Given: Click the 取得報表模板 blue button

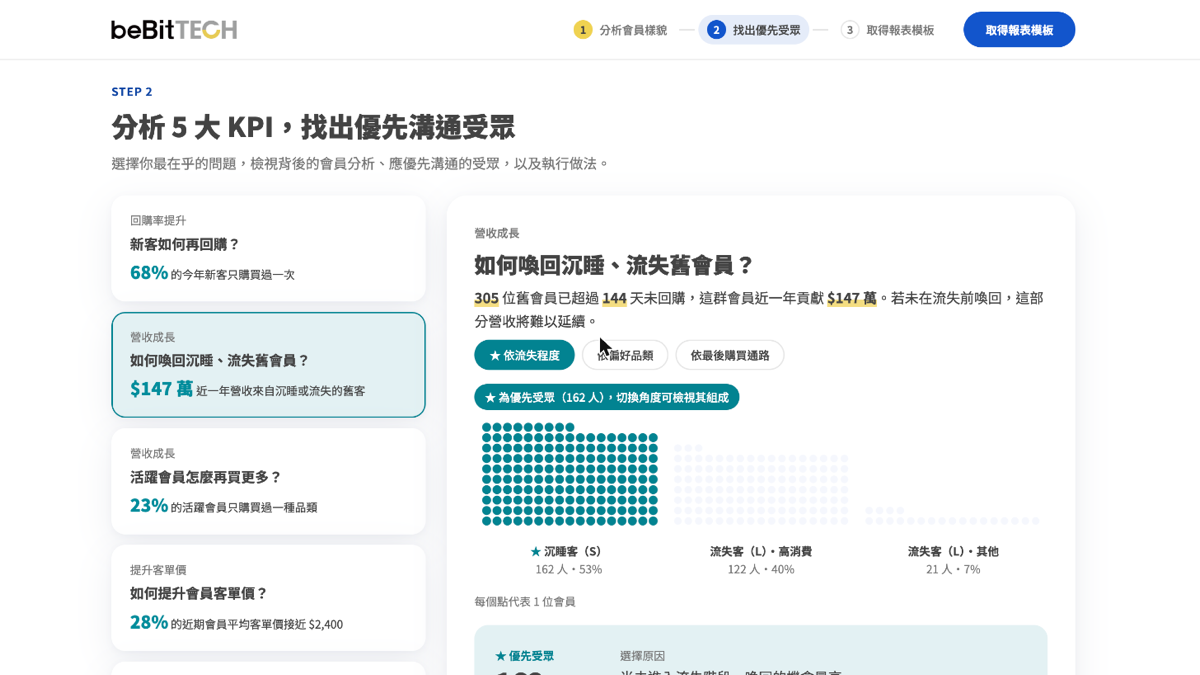Looking at the screenshot, I should [1019, 30].
